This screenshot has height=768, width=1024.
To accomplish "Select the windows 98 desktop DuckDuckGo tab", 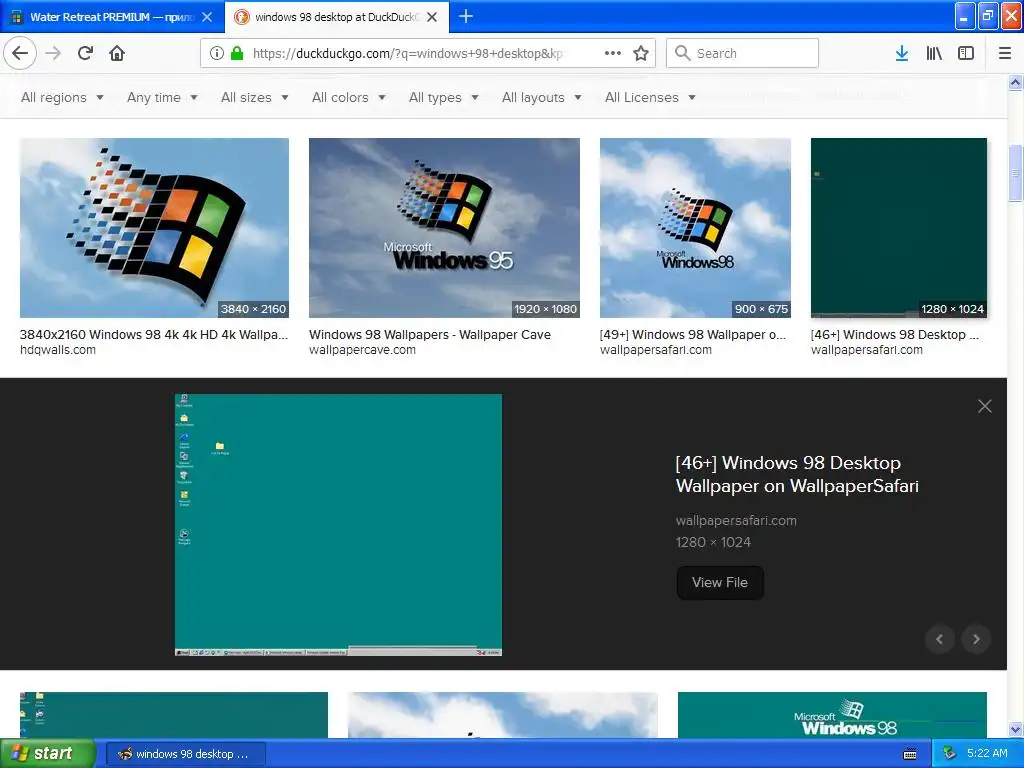I will 337,17.
